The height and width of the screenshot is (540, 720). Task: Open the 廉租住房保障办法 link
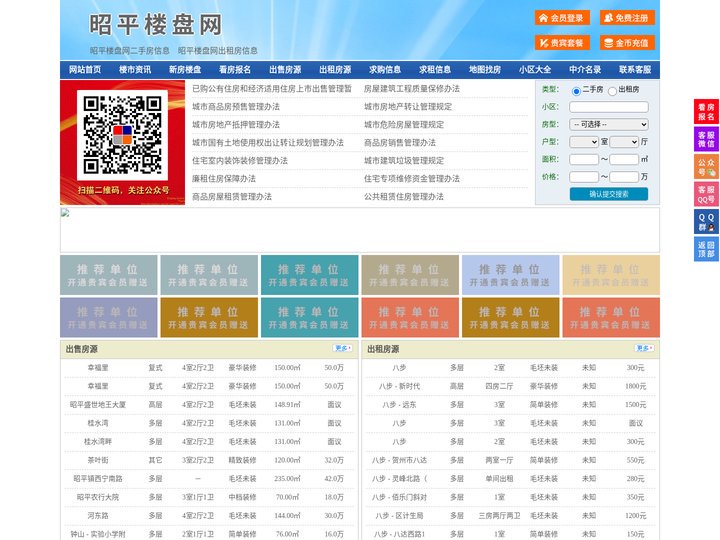pyautogui.click(x=224, y=179)
